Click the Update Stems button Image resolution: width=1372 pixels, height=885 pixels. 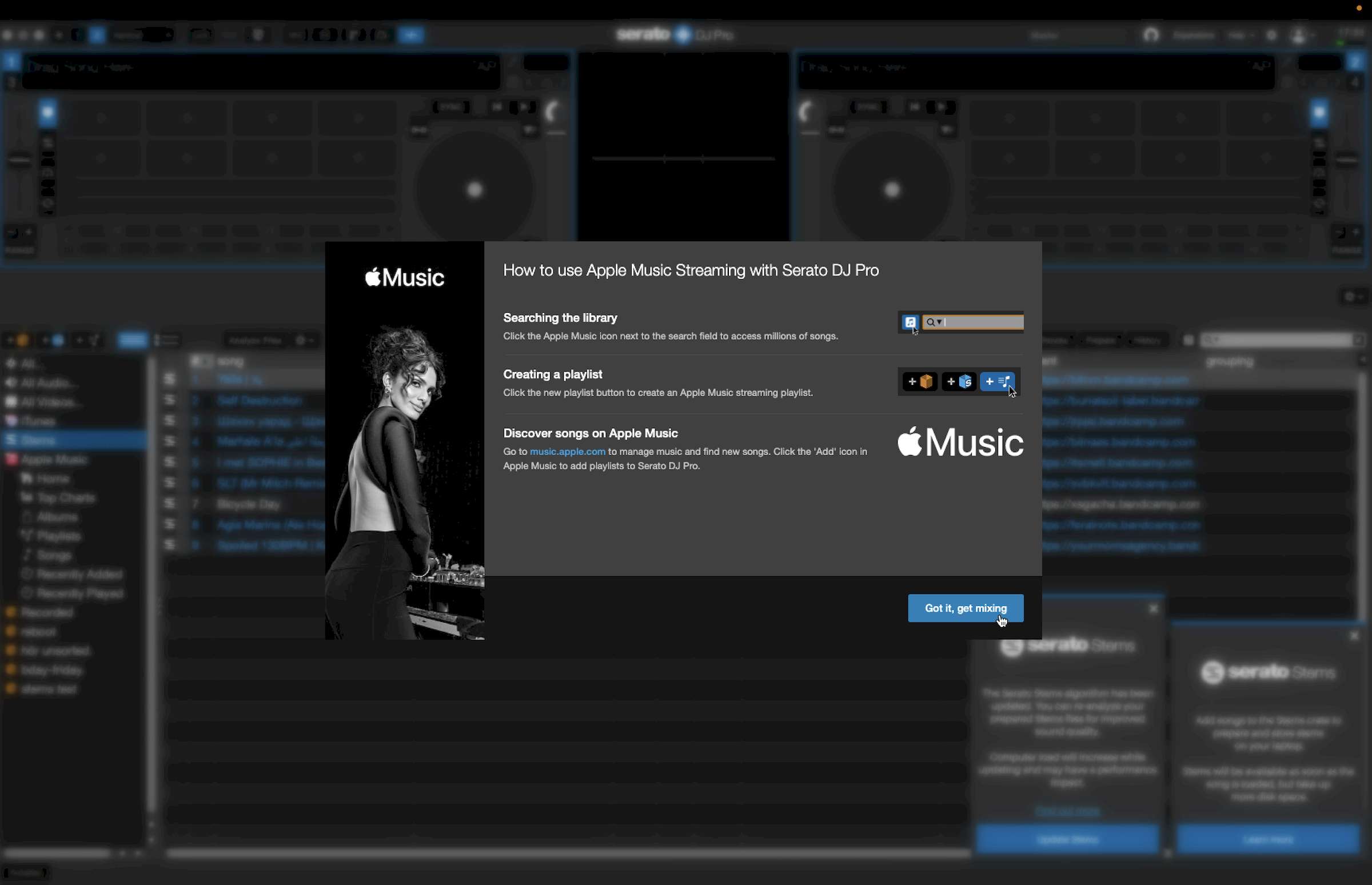coord(1067,839)
